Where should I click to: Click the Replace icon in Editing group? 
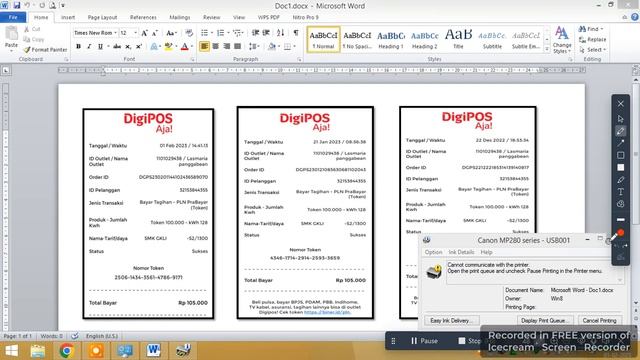click(592, 40)
